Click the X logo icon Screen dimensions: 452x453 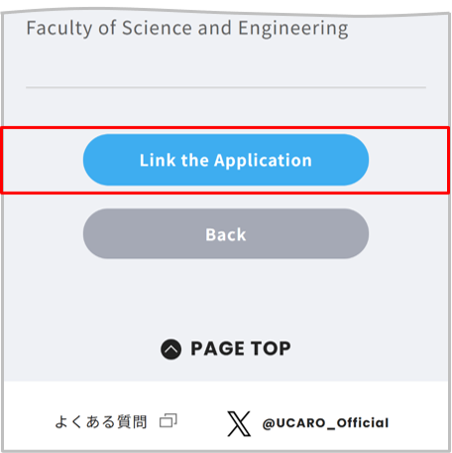pos(239,424)
